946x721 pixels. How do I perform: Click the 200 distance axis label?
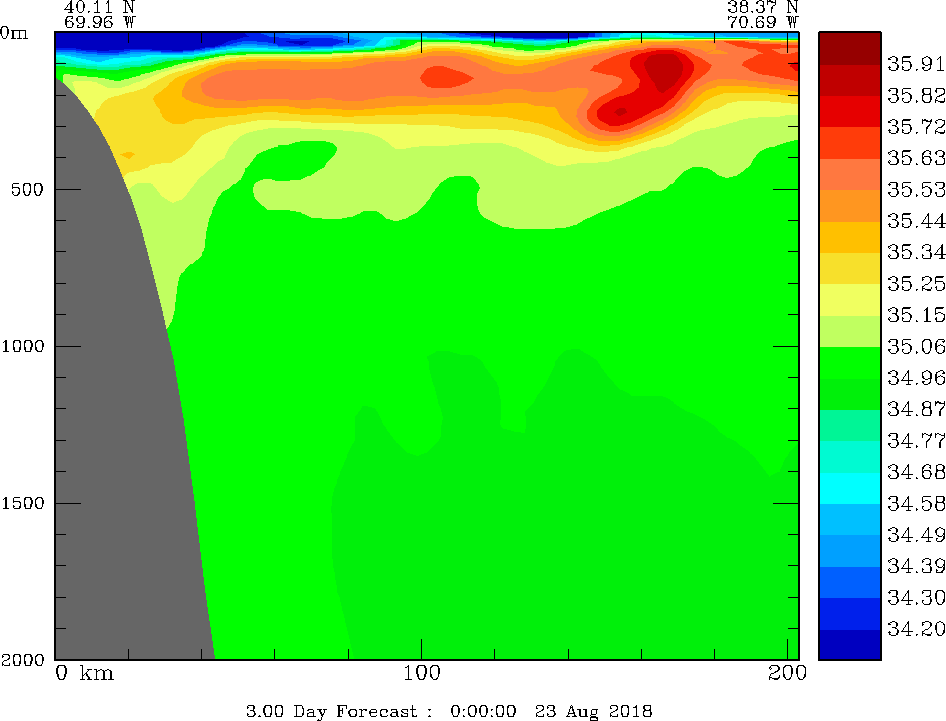point(787,673)
